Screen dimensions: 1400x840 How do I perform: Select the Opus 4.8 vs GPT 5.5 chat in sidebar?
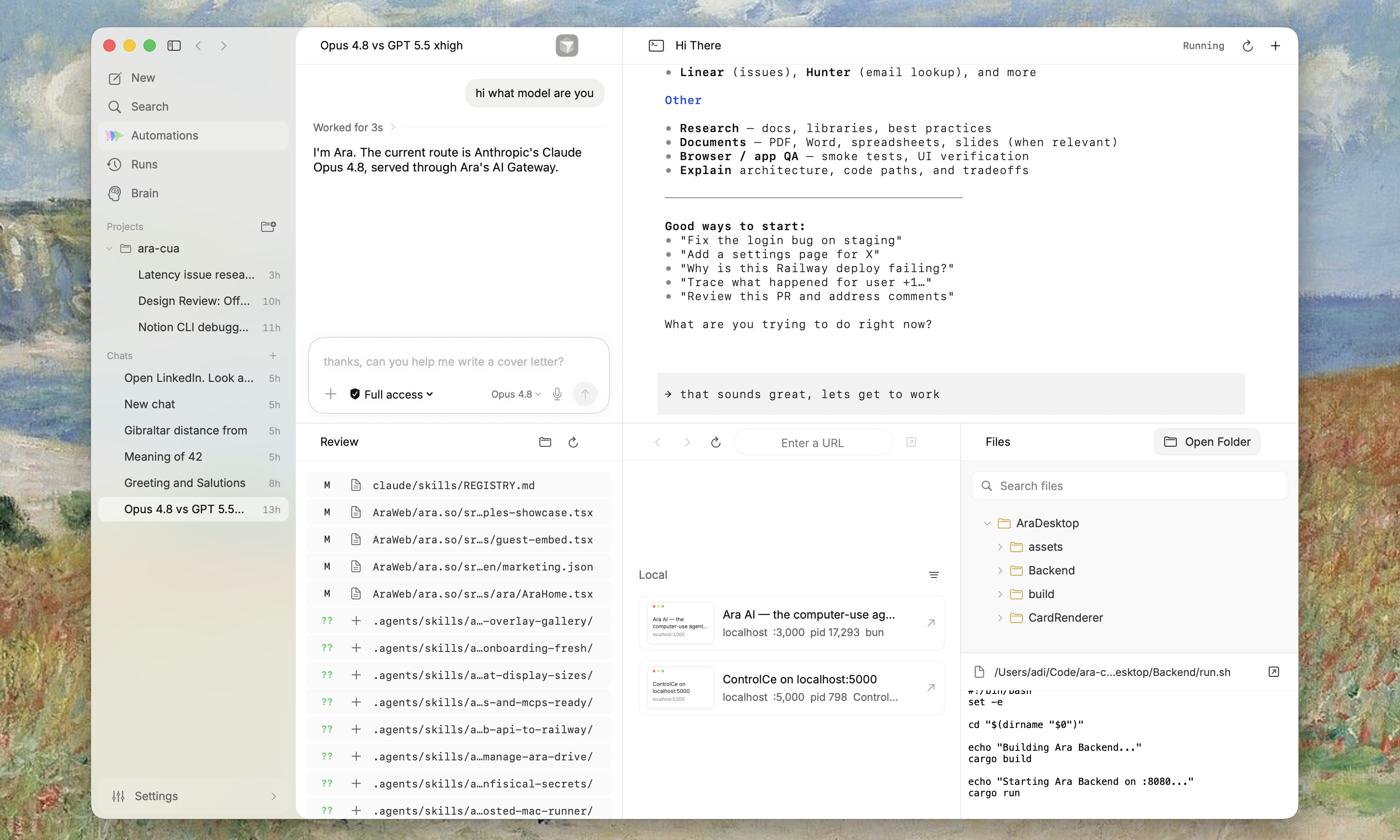(x=193, y=509)
